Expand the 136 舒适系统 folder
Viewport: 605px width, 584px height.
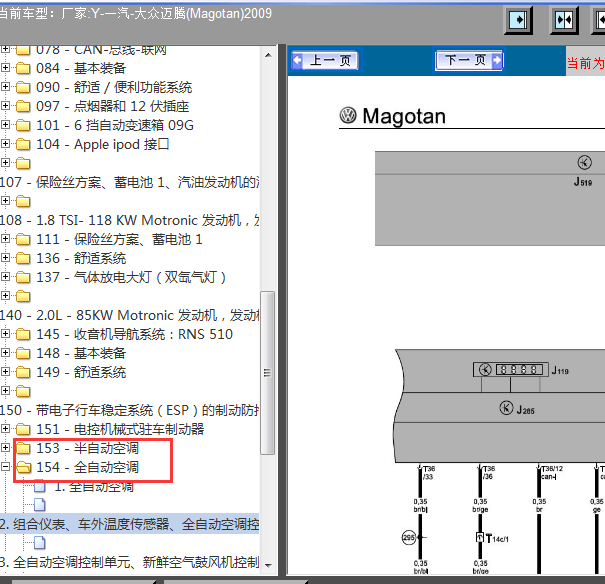tap(5, 258)
